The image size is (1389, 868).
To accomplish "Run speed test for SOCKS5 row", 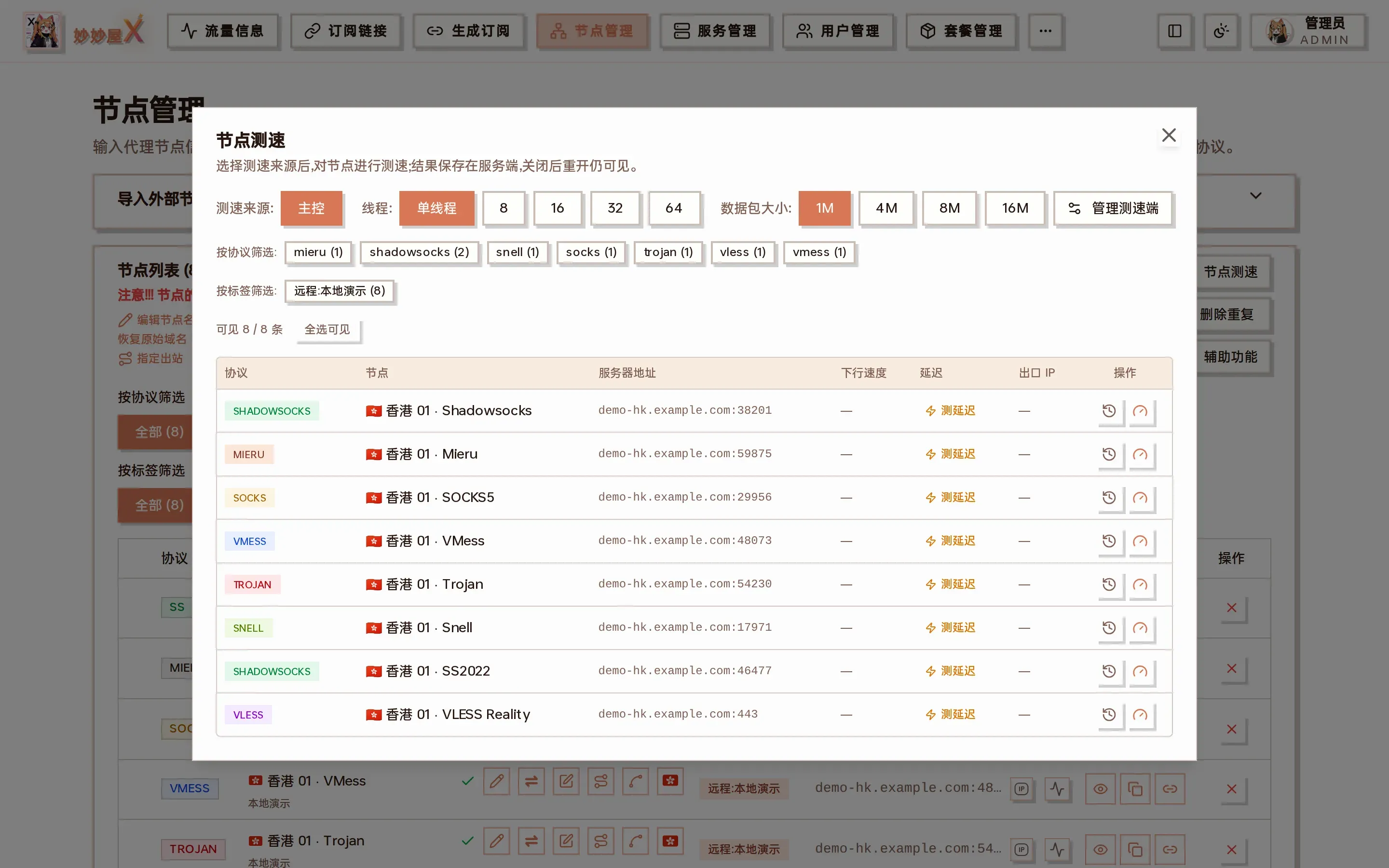I will pos(1140,498).
